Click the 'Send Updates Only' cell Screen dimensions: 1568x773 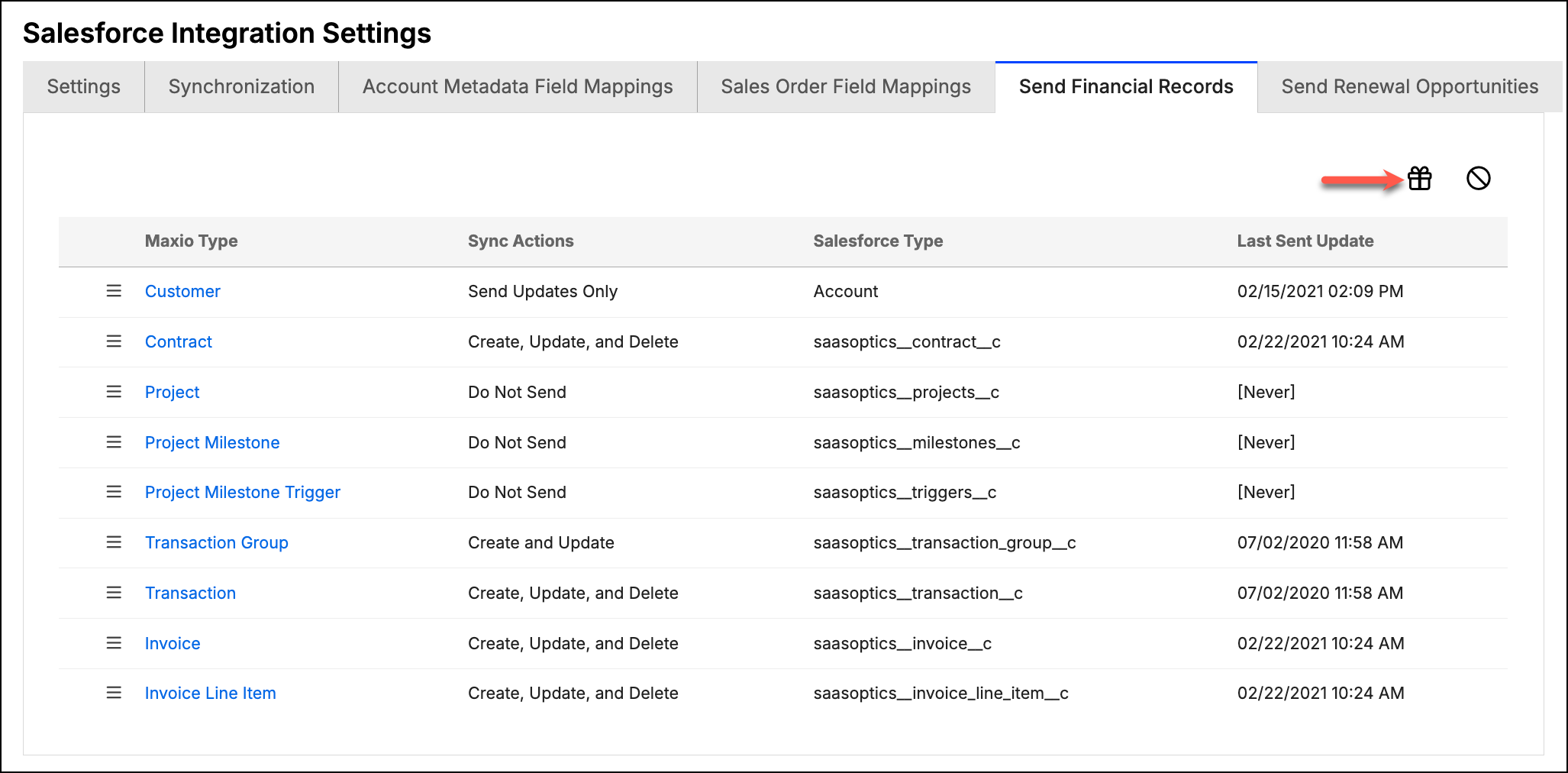point(543,291)
